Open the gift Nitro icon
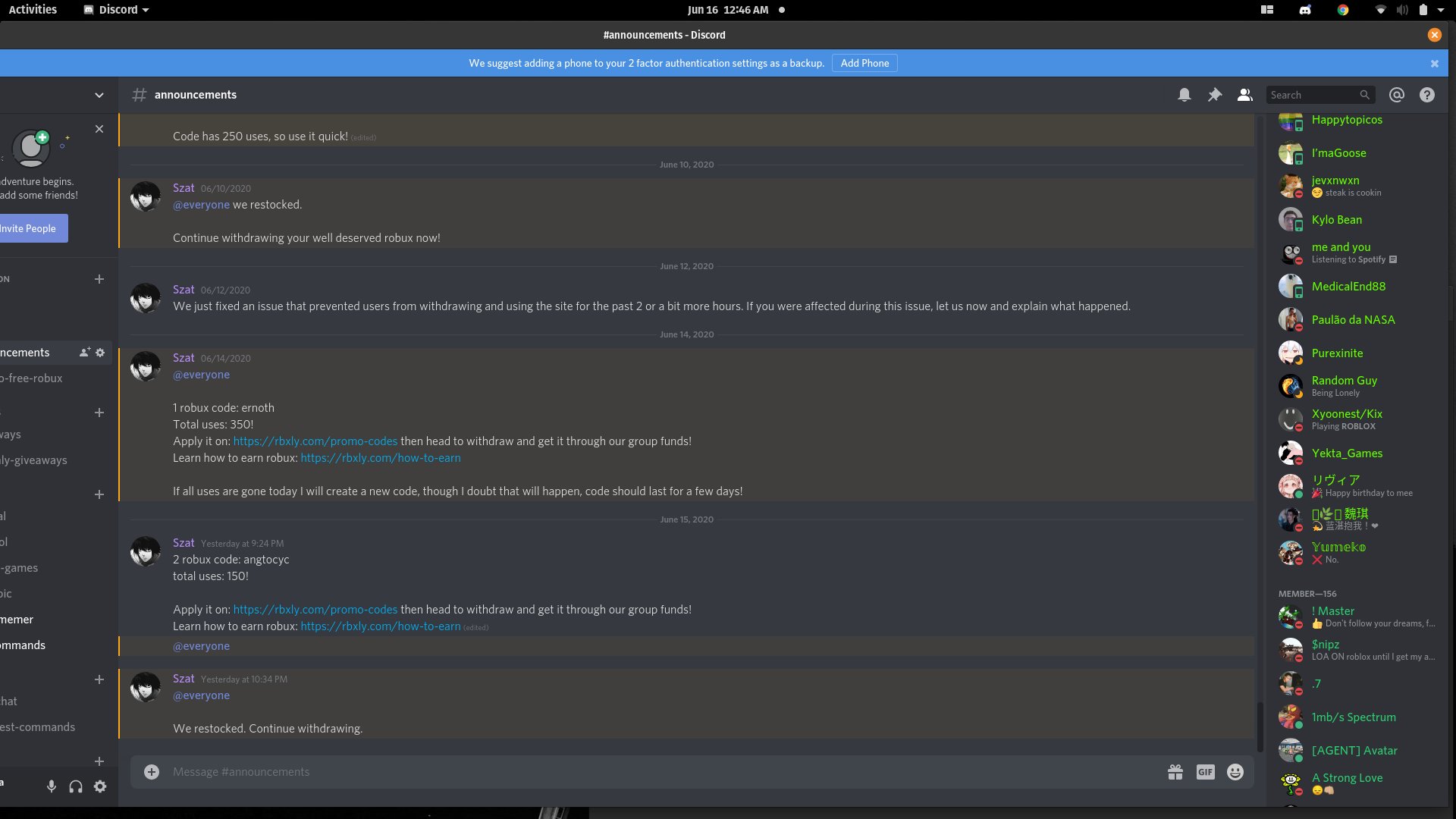The image size is (1456, 819). click(1175, 772)
